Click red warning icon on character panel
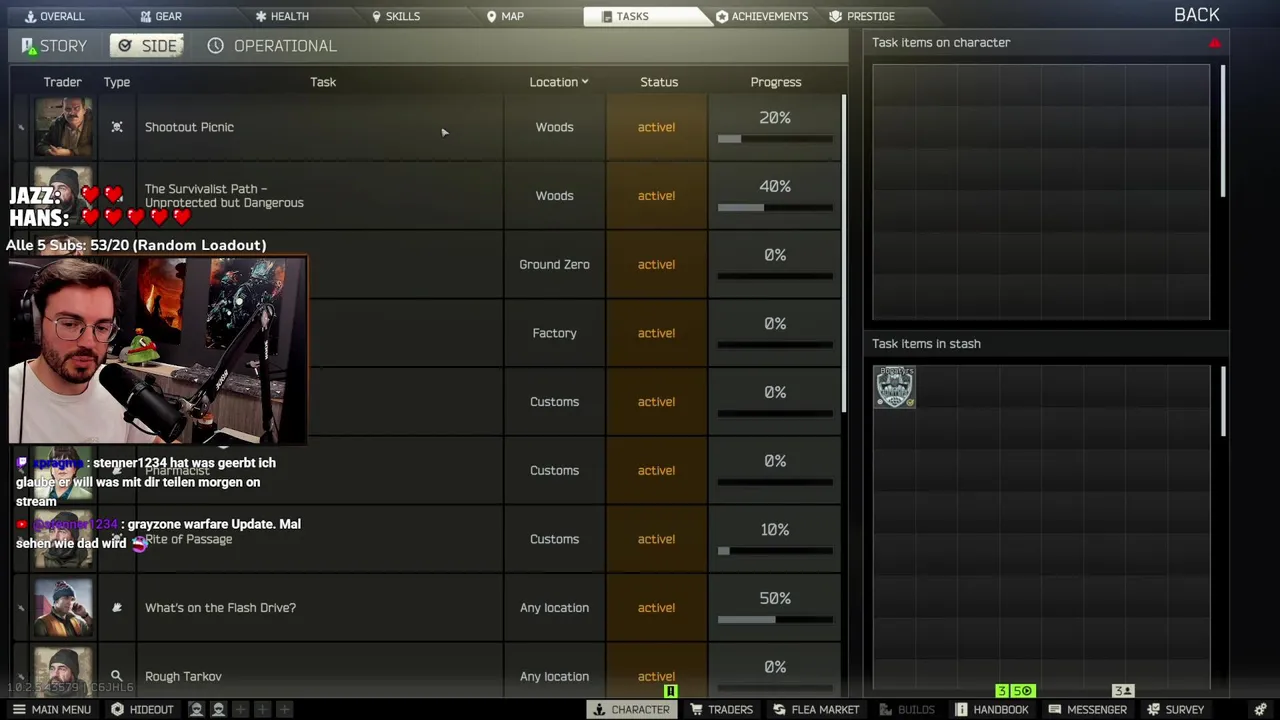Viewport: 1280px width, 720px height. point(1215,43)
